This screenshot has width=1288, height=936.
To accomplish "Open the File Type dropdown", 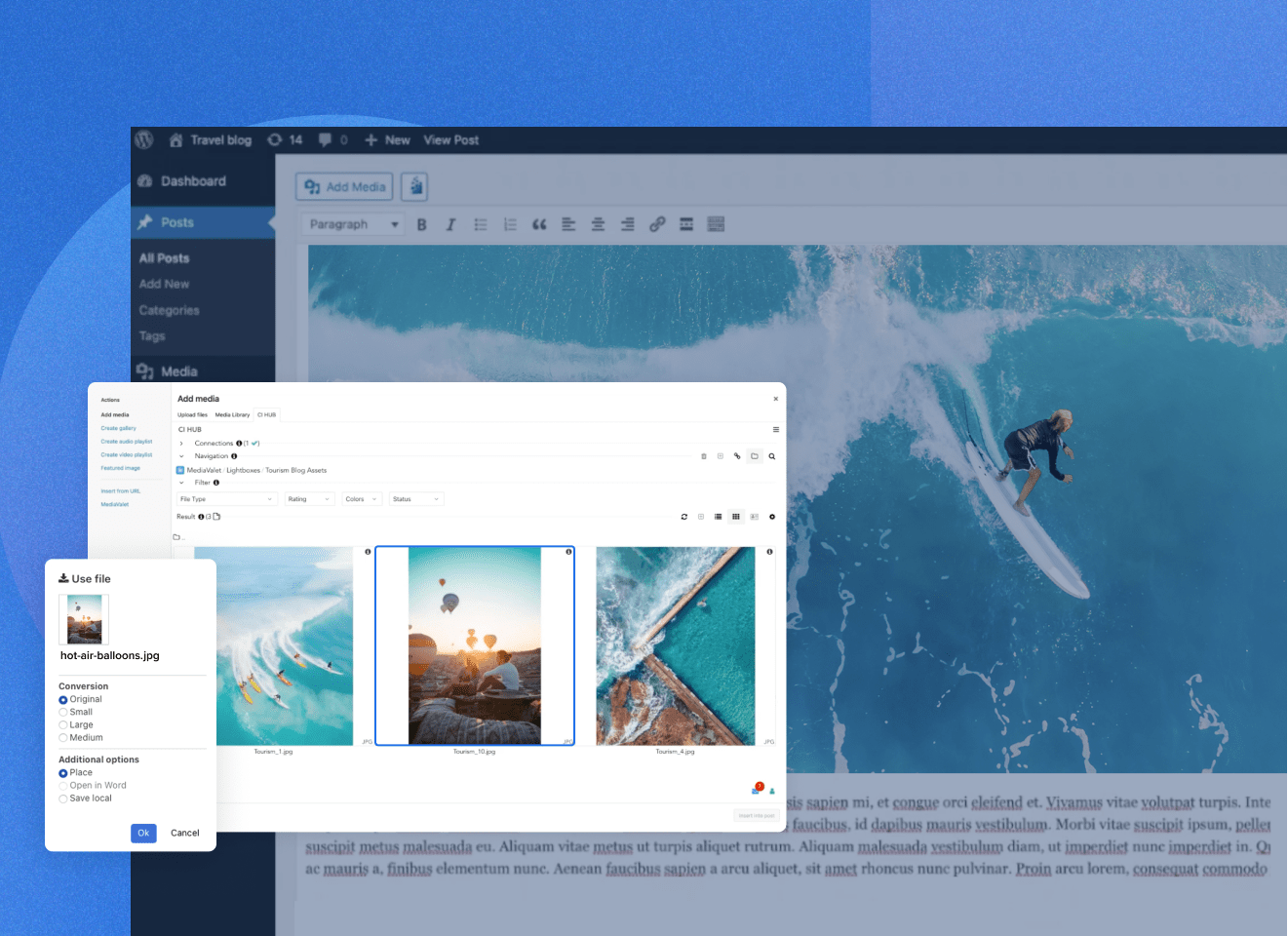I will 226,499.
